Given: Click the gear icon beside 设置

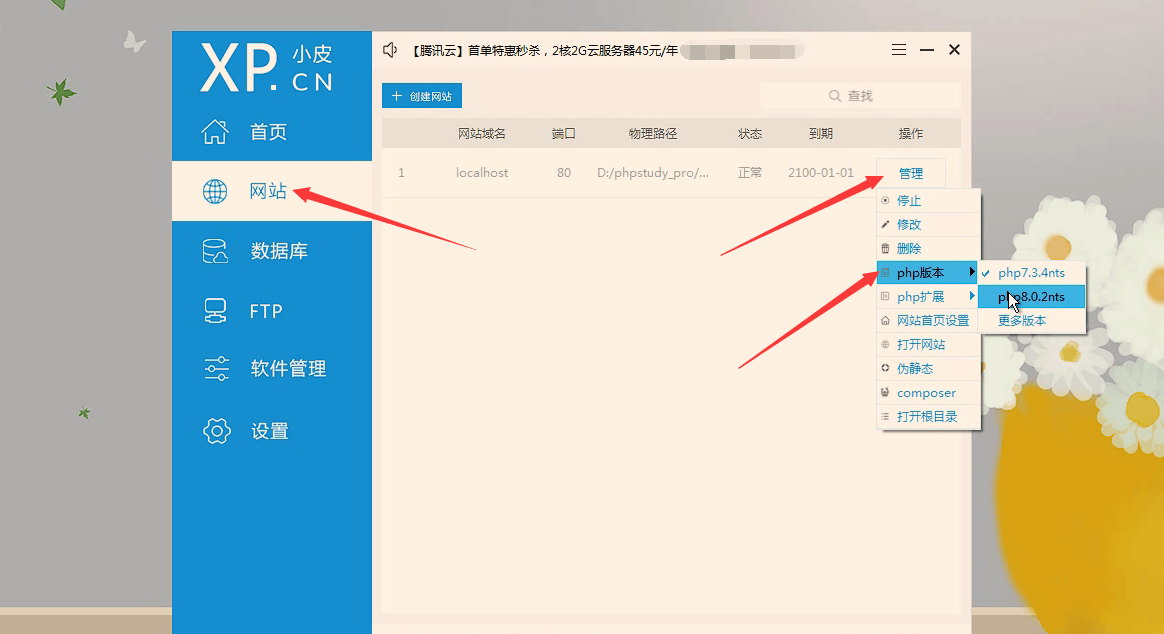Looking at the screenshot, I should (216, 431).
